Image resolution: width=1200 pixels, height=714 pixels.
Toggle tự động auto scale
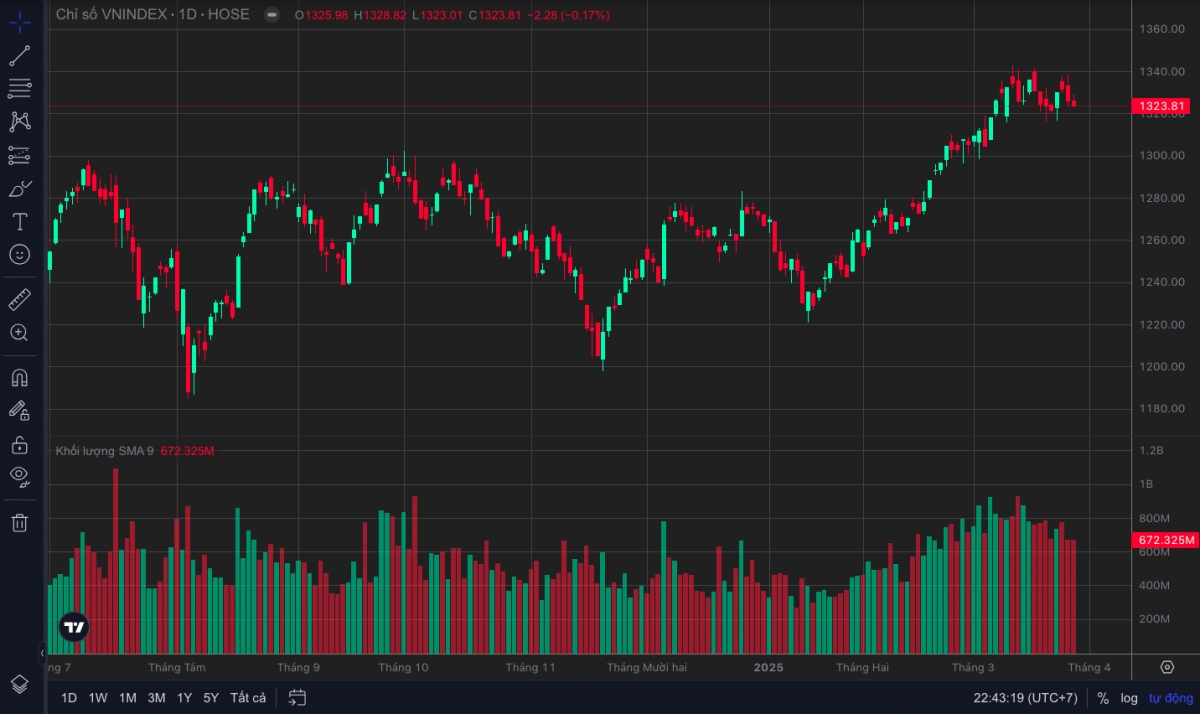(x=1169, y=697)
